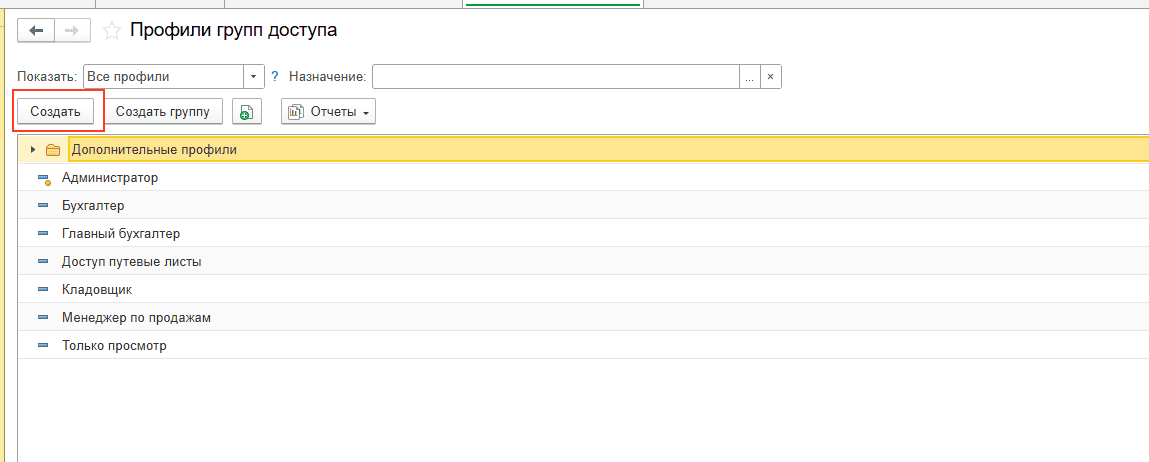The width and height of the screenshot is (1149, 462).
Task: Click the forward navigation arrow
Action: [71, 31]
